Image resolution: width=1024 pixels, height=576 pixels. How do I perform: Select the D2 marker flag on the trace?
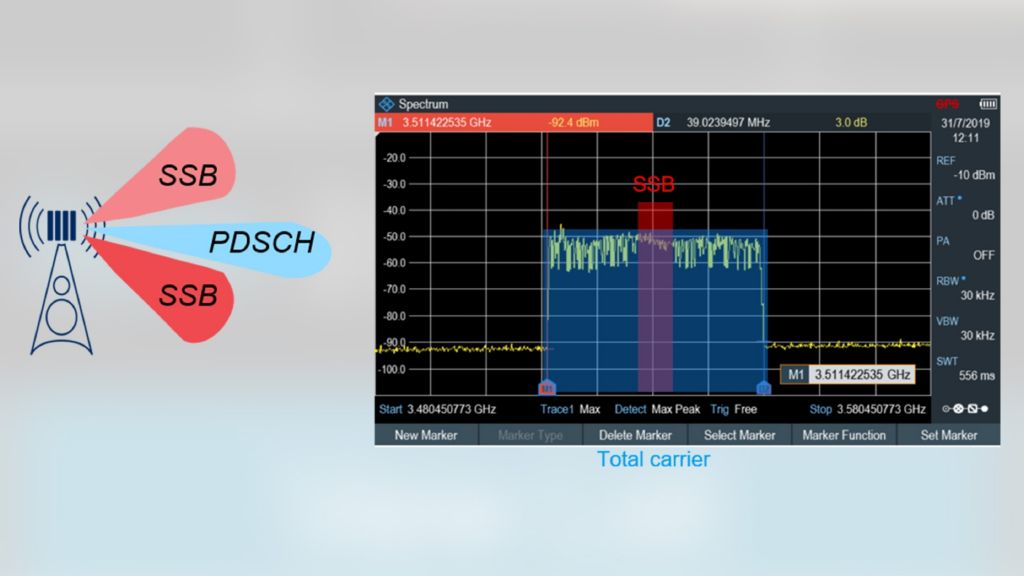point(763,387)
